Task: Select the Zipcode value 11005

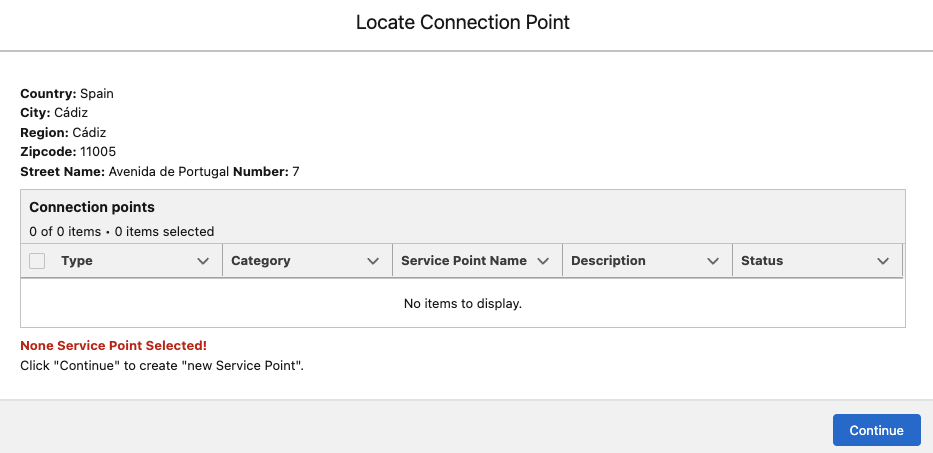Action: point(98,152)
